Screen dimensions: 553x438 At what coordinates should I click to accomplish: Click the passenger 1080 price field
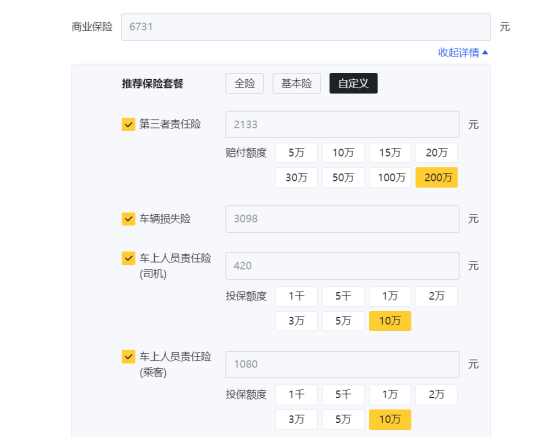tap(342, 364)
